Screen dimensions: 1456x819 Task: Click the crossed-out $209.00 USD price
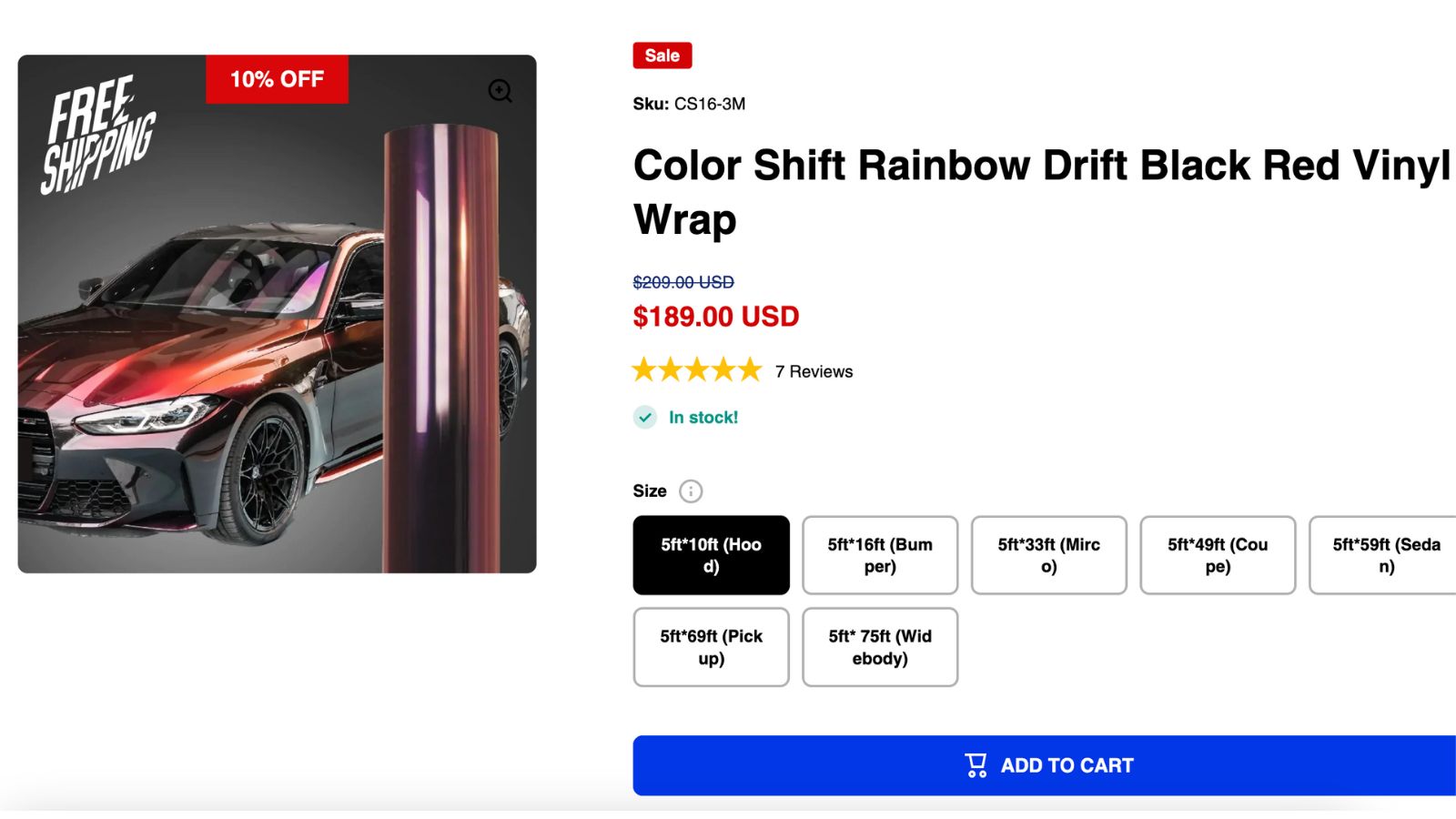[x=682, y=282]
